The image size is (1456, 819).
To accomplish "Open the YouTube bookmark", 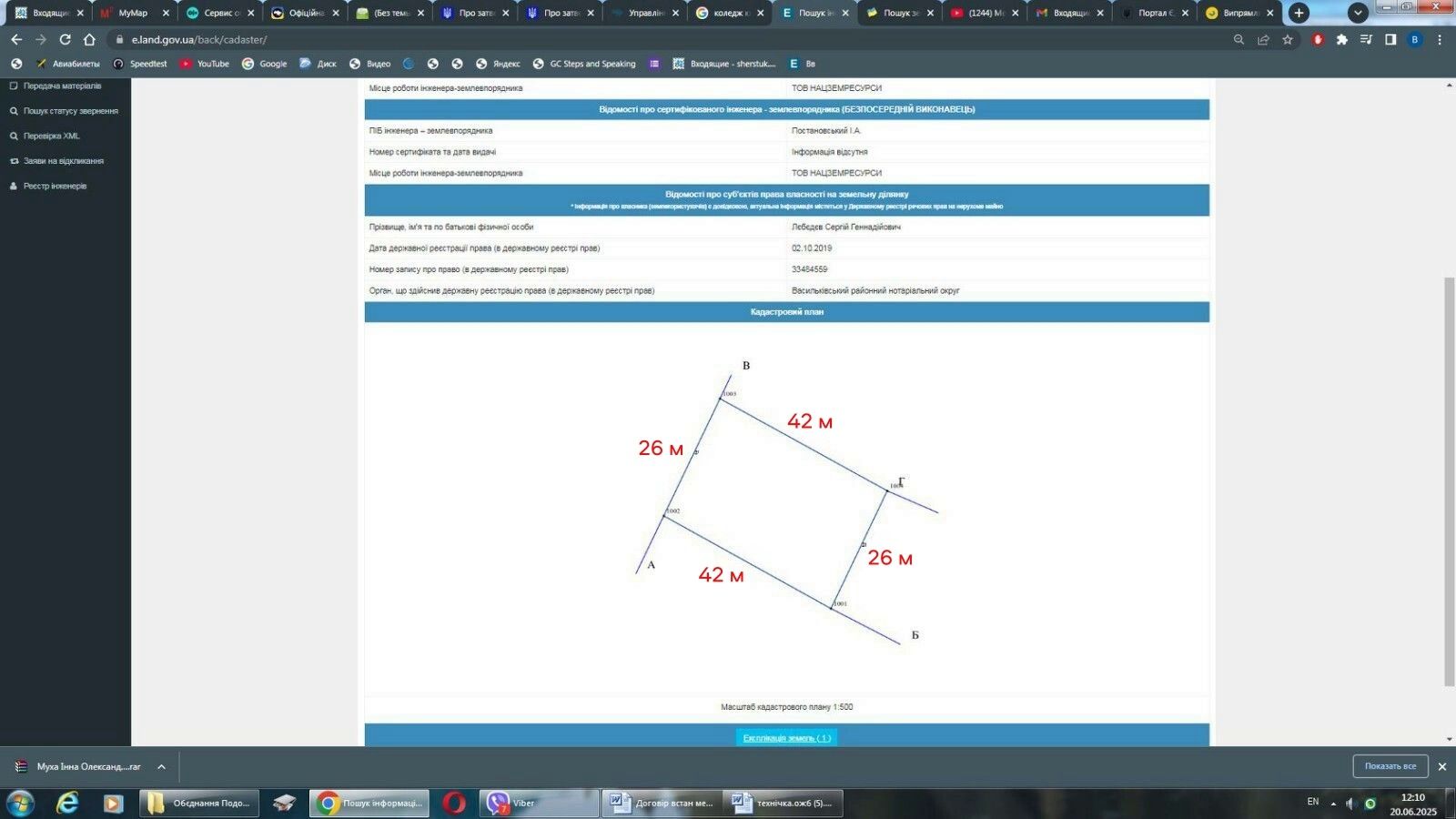I will [205, 64].
